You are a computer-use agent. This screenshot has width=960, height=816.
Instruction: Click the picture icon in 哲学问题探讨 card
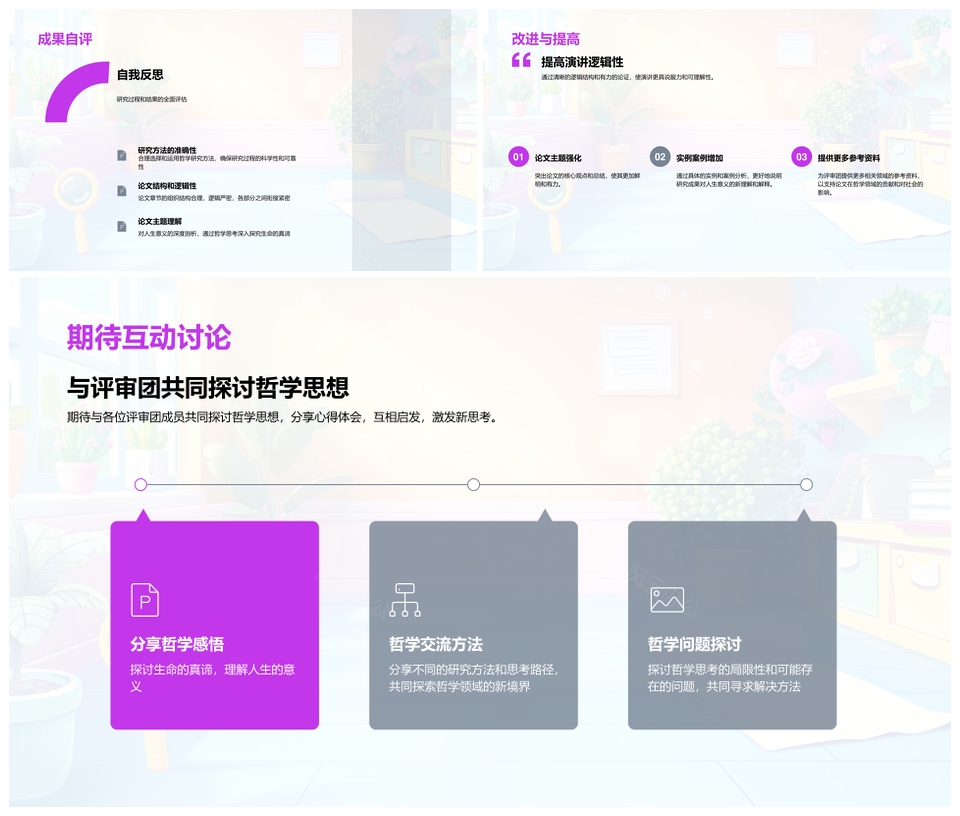coord(667,600)
